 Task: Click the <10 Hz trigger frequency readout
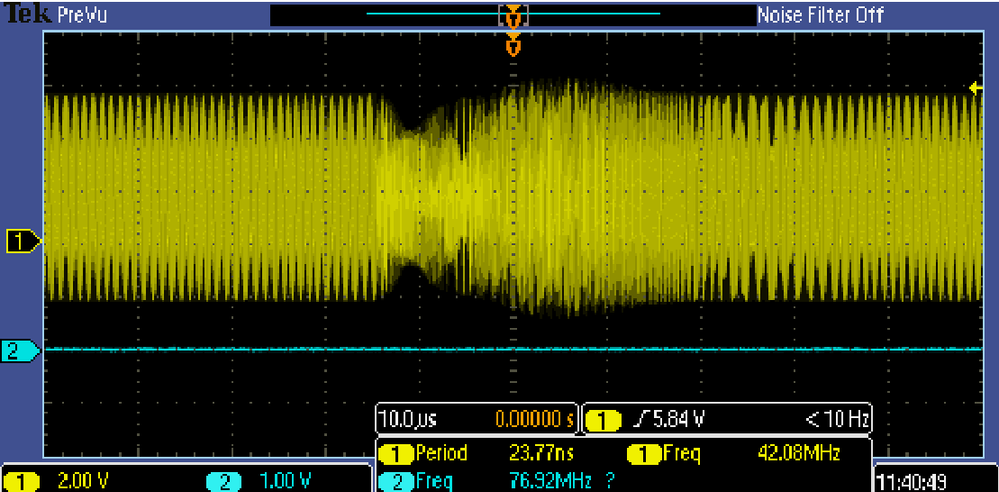(x=837, y=419)
